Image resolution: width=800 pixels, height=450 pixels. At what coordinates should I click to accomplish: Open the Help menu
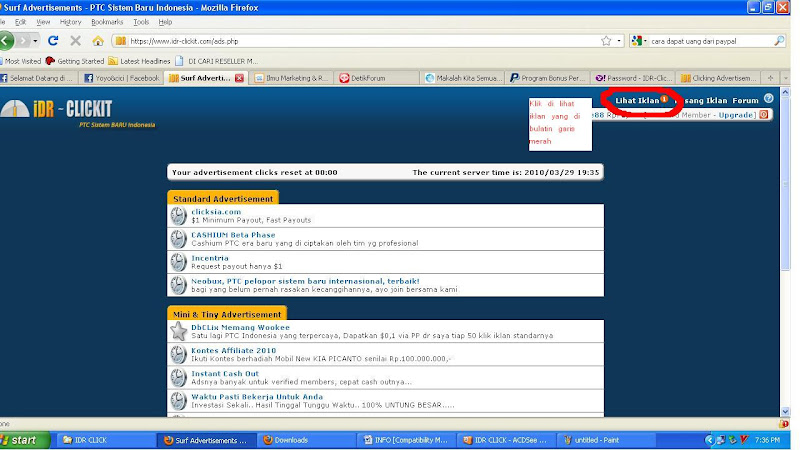165,22
